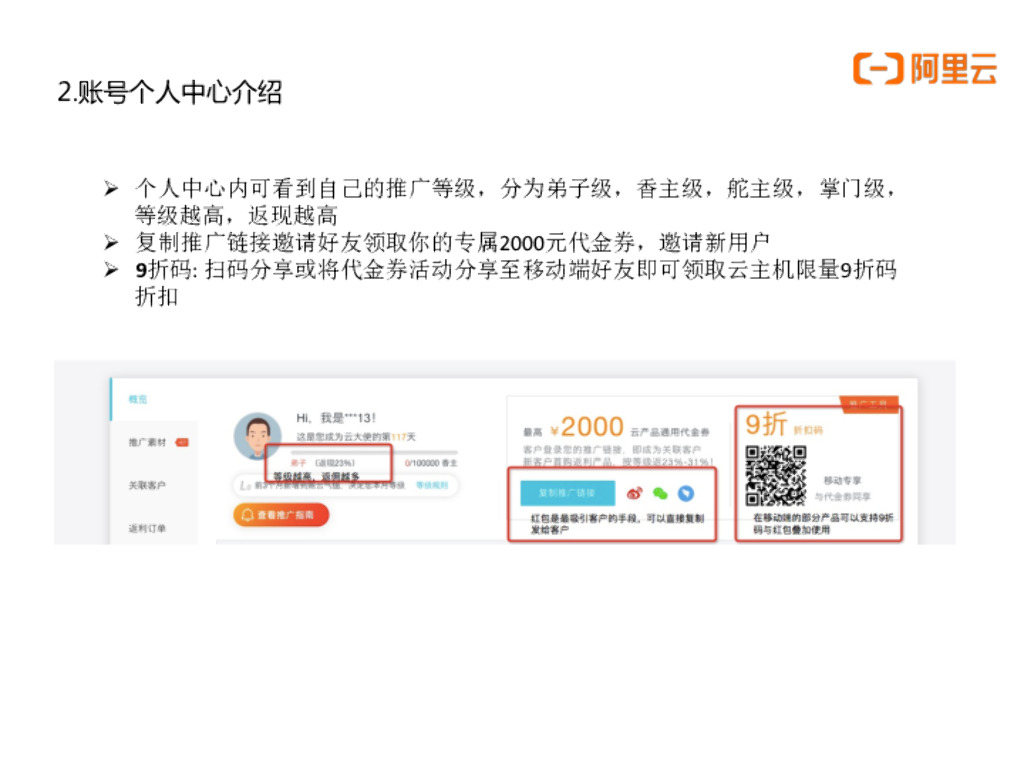The width and height of the screenshot is (1024, 768).
Task: Click the red badge beside 推广素材
Action: coord(182,442)
